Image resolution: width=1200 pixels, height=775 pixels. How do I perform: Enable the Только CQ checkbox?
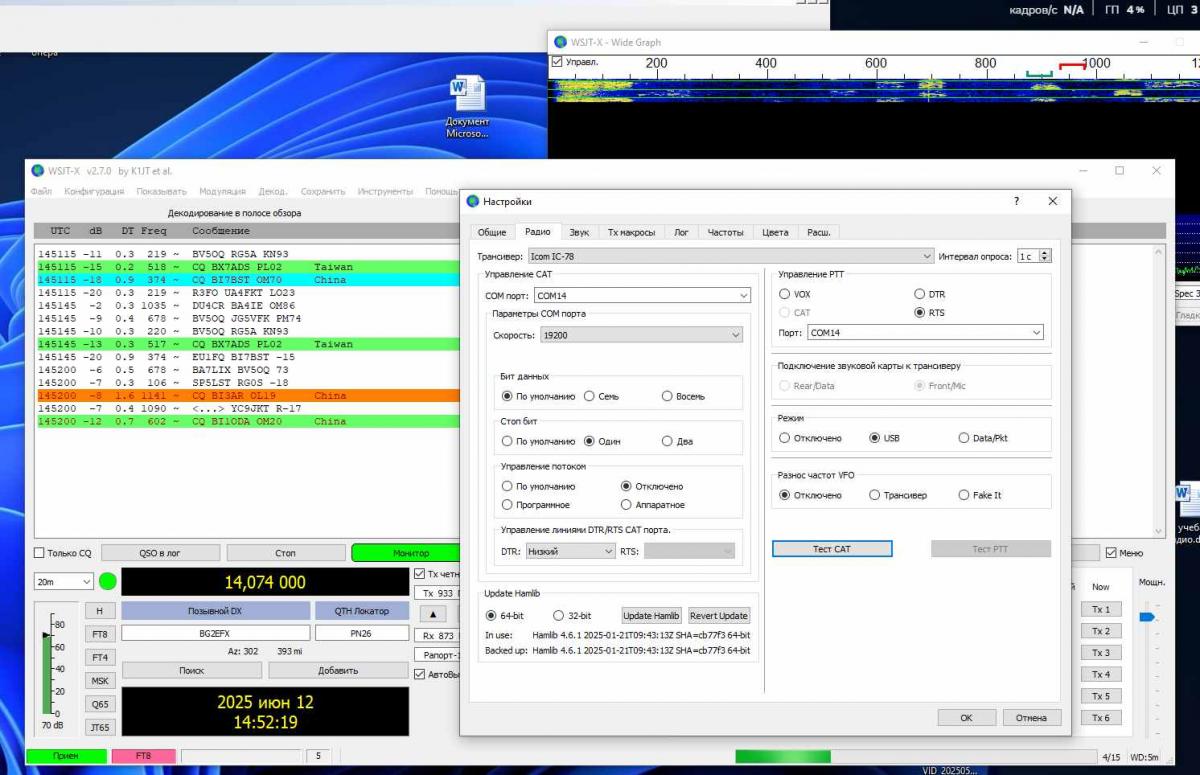click(40, 553)
